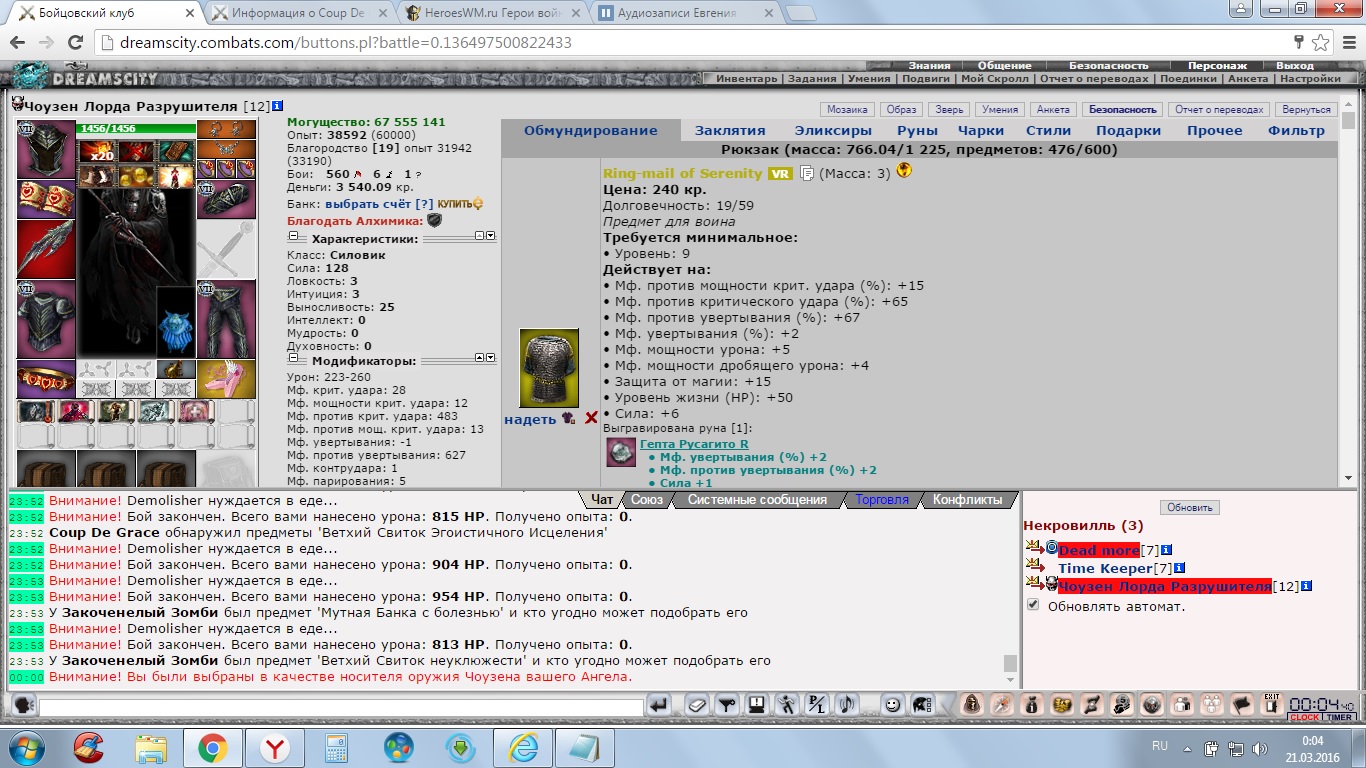Select the red clawed weapon slot
The image size is (1366, 768).
click(46, 249)
